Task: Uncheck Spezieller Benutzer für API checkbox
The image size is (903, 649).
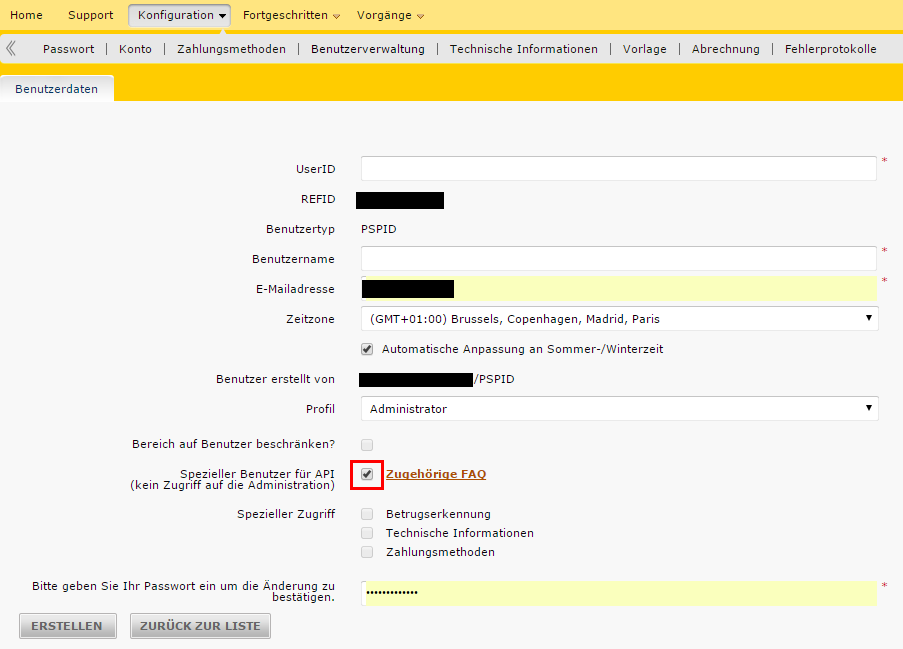Action: coord(367,474)
